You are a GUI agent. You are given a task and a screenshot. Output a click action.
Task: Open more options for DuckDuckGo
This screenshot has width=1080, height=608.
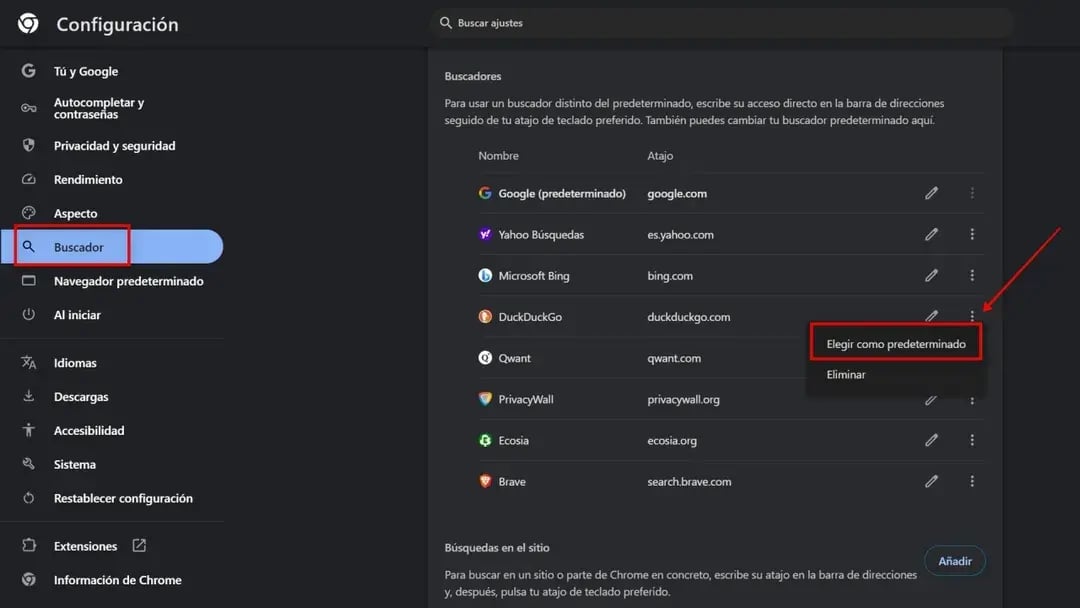tap(972, 316)
